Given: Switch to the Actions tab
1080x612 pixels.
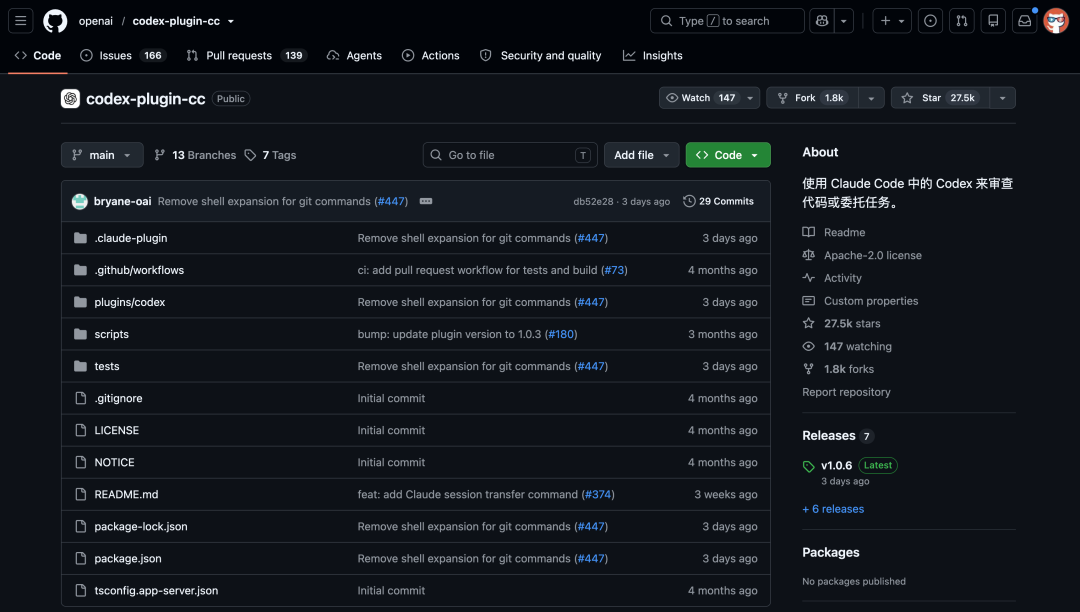Looking at the screenshot, I should (x=430, y=55).
